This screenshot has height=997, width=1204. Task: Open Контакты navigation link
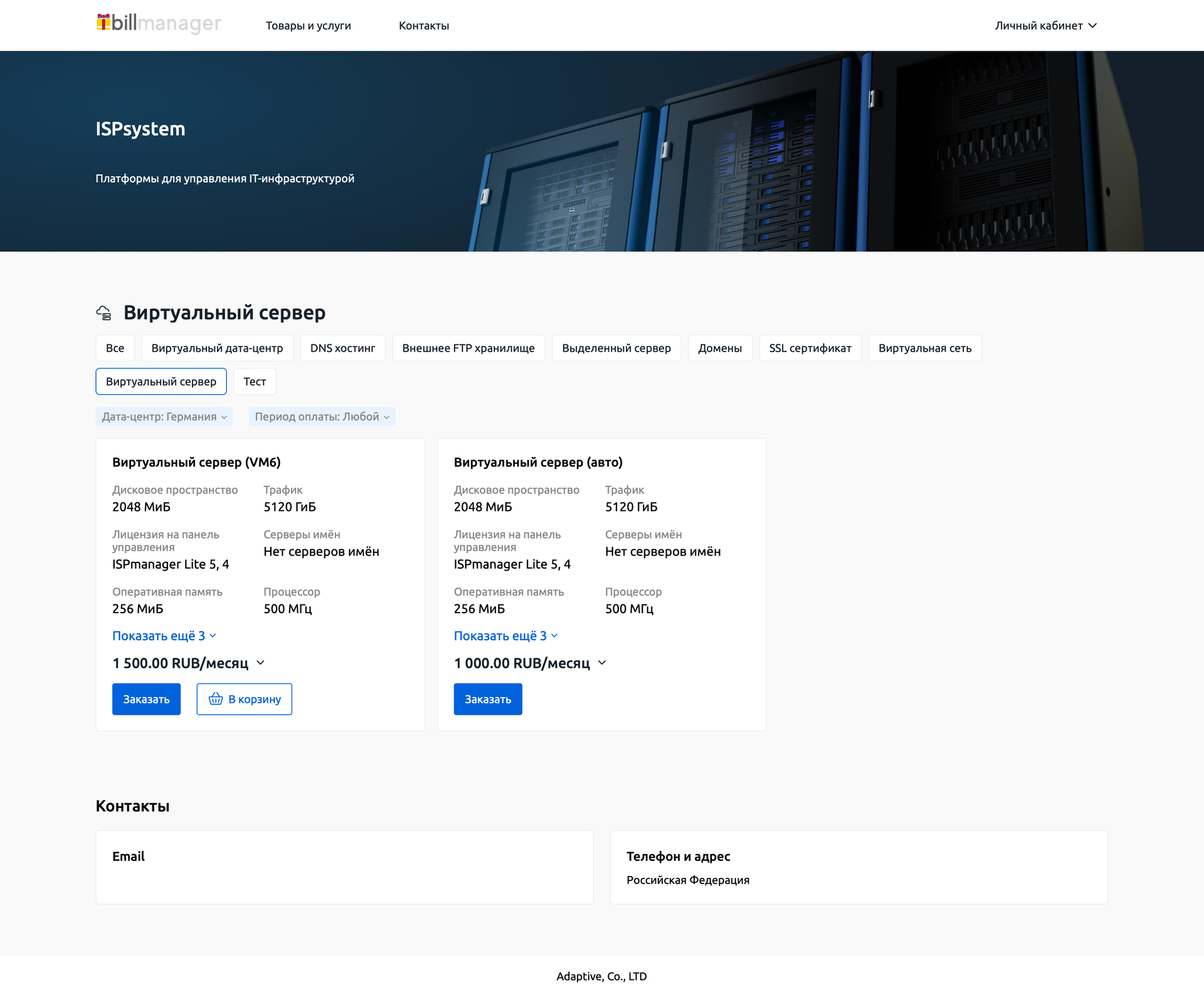tap(424, 26)
